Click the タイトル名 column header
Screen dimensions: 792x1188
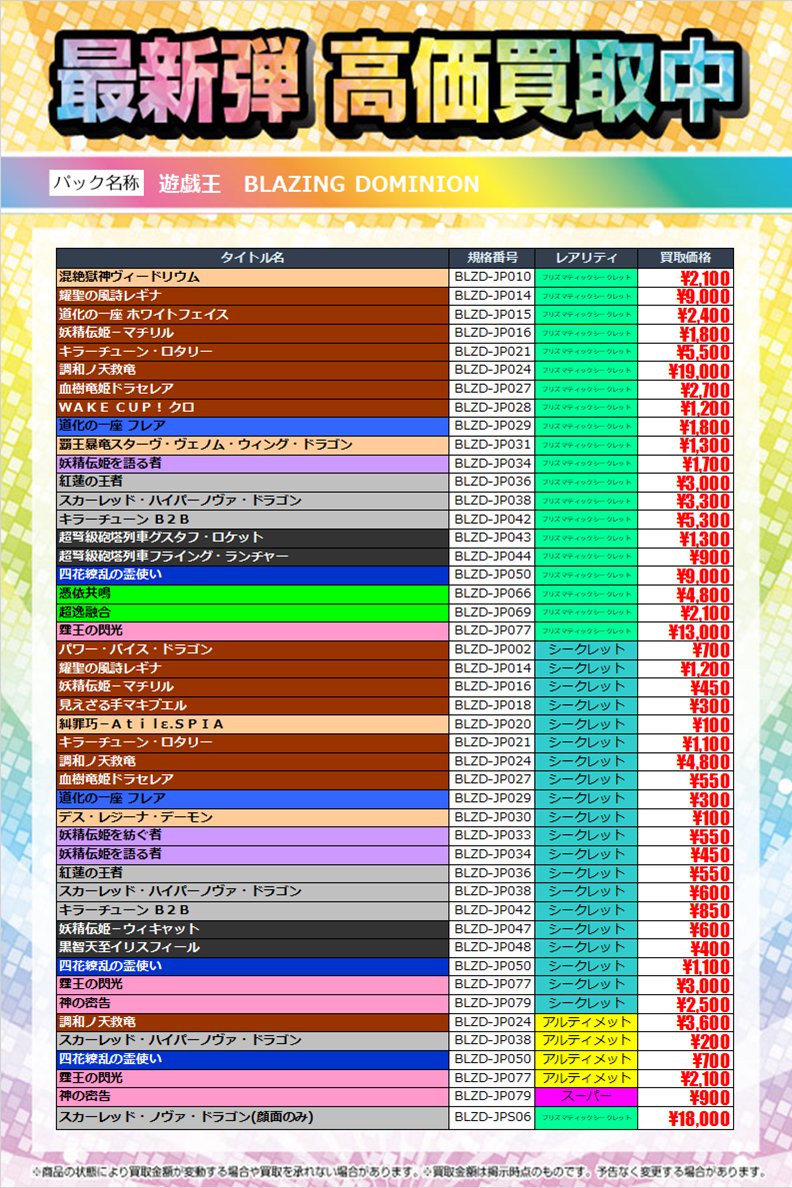coord(252,258)
